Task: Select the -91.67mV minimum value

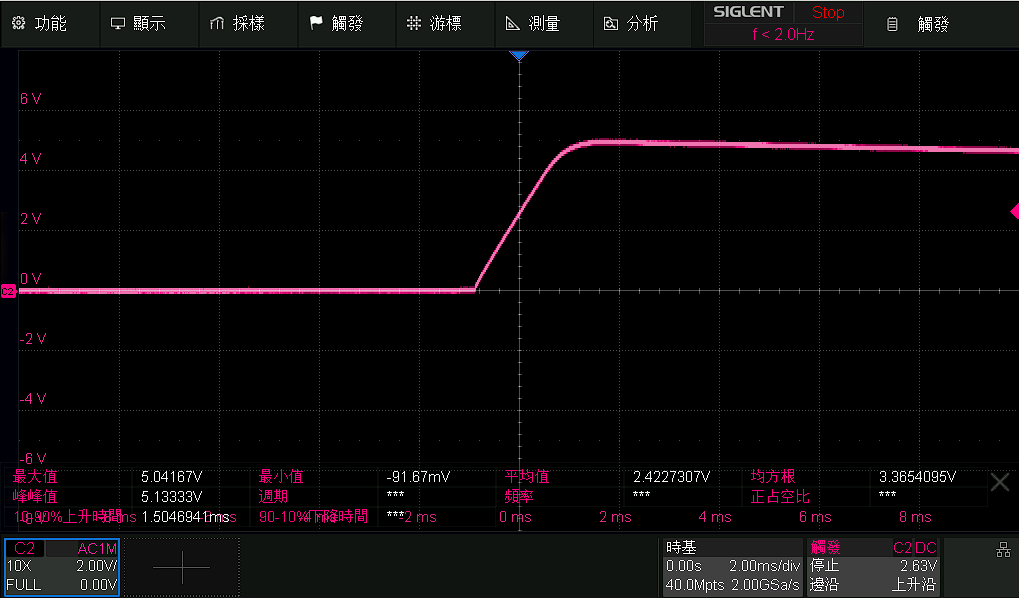Action: tap(418, 477)
